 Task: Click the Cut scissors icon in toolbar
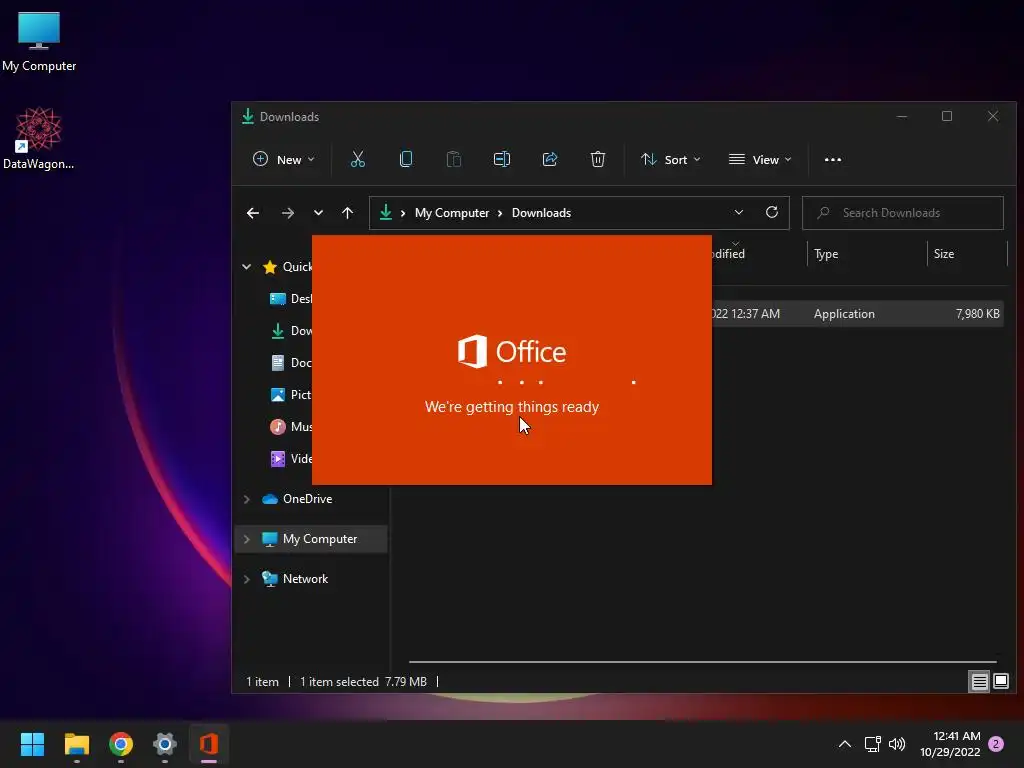(357, 159)
